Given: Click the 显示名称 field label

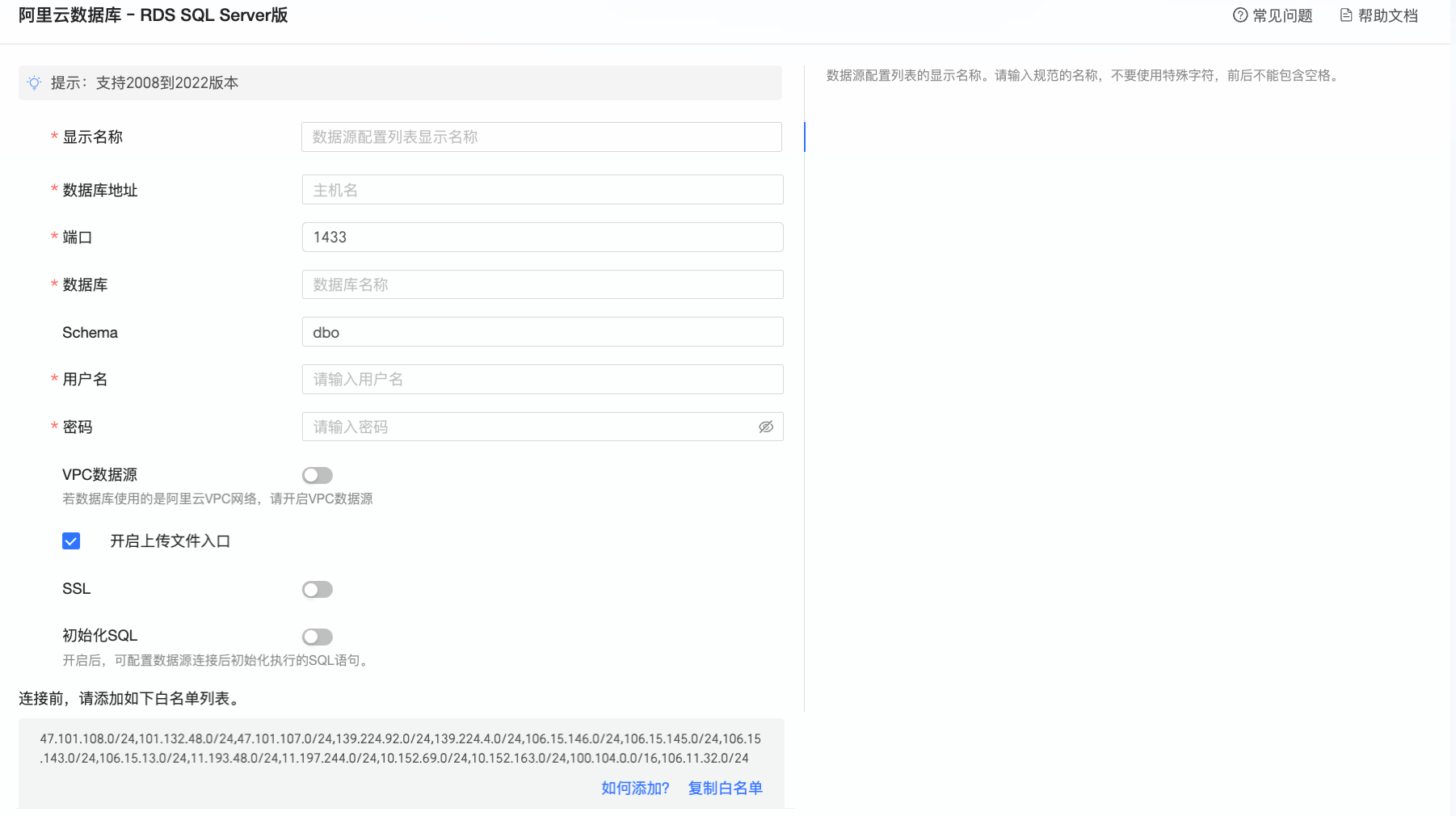Looking at the screenshot, I should [93, 137].
